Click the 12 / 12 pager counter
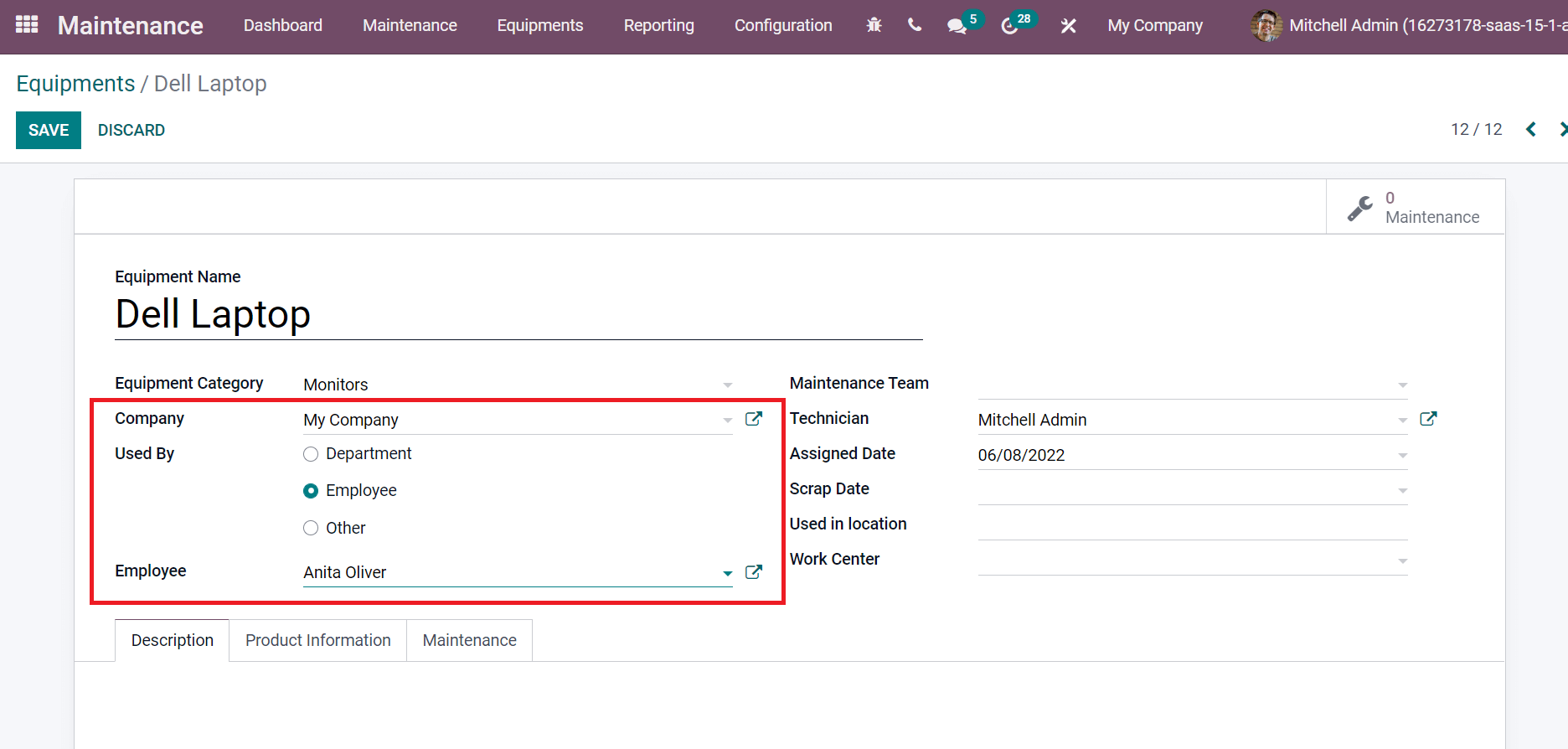The width and height of the screenshot is (1568, 749). point(1476,129)
